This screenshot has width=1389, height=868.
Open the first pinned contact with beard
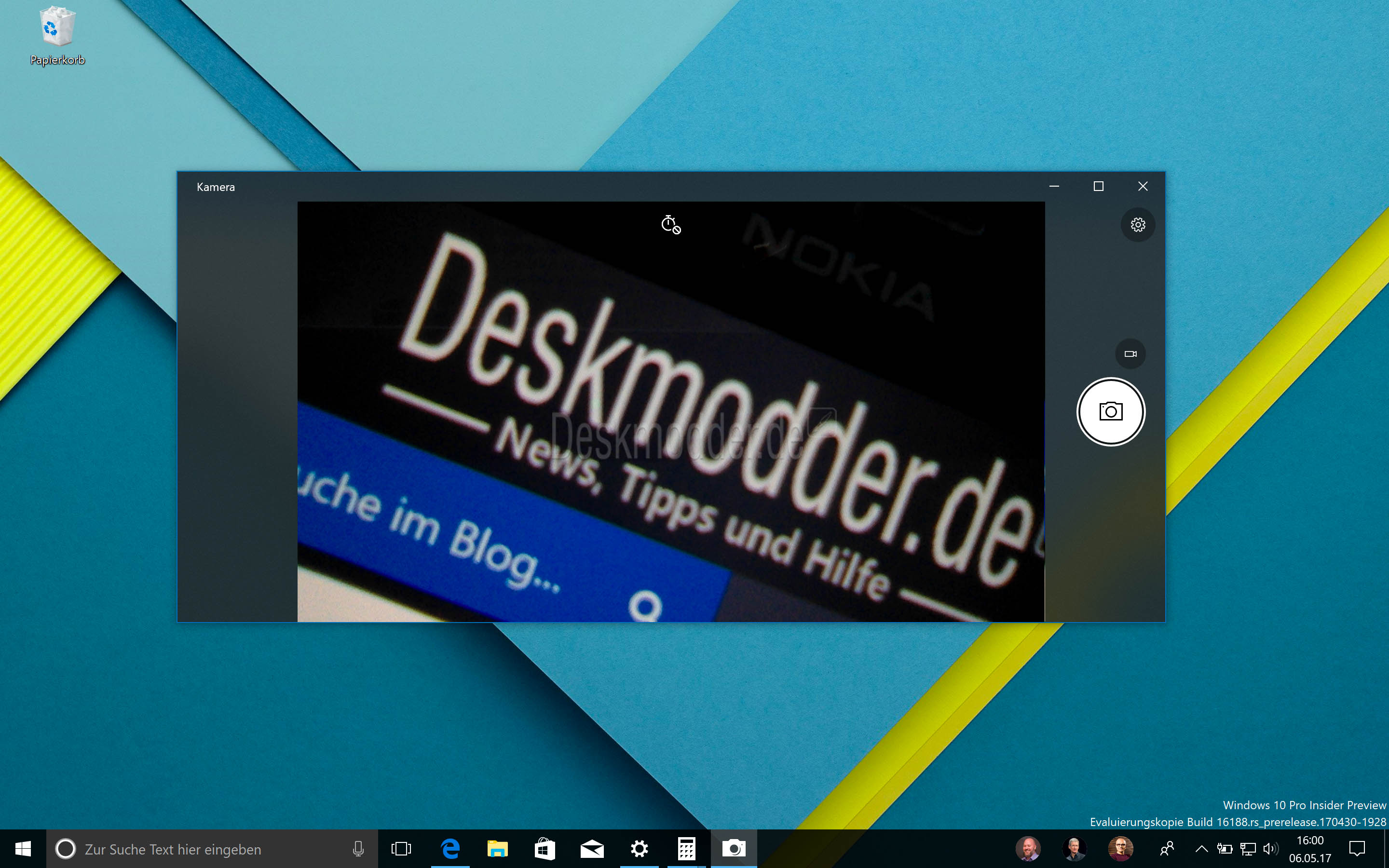1027,849
